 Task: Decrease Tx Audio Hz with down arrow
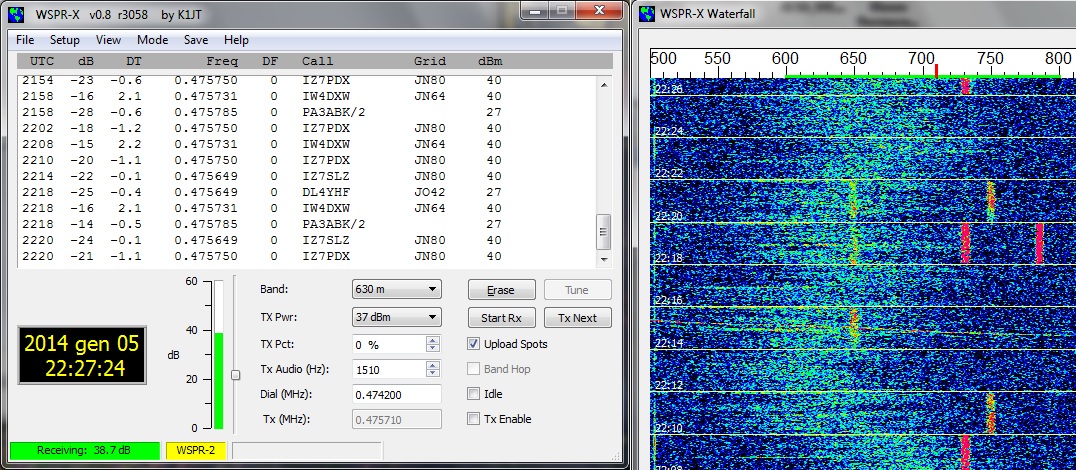[x=432, y=374]
